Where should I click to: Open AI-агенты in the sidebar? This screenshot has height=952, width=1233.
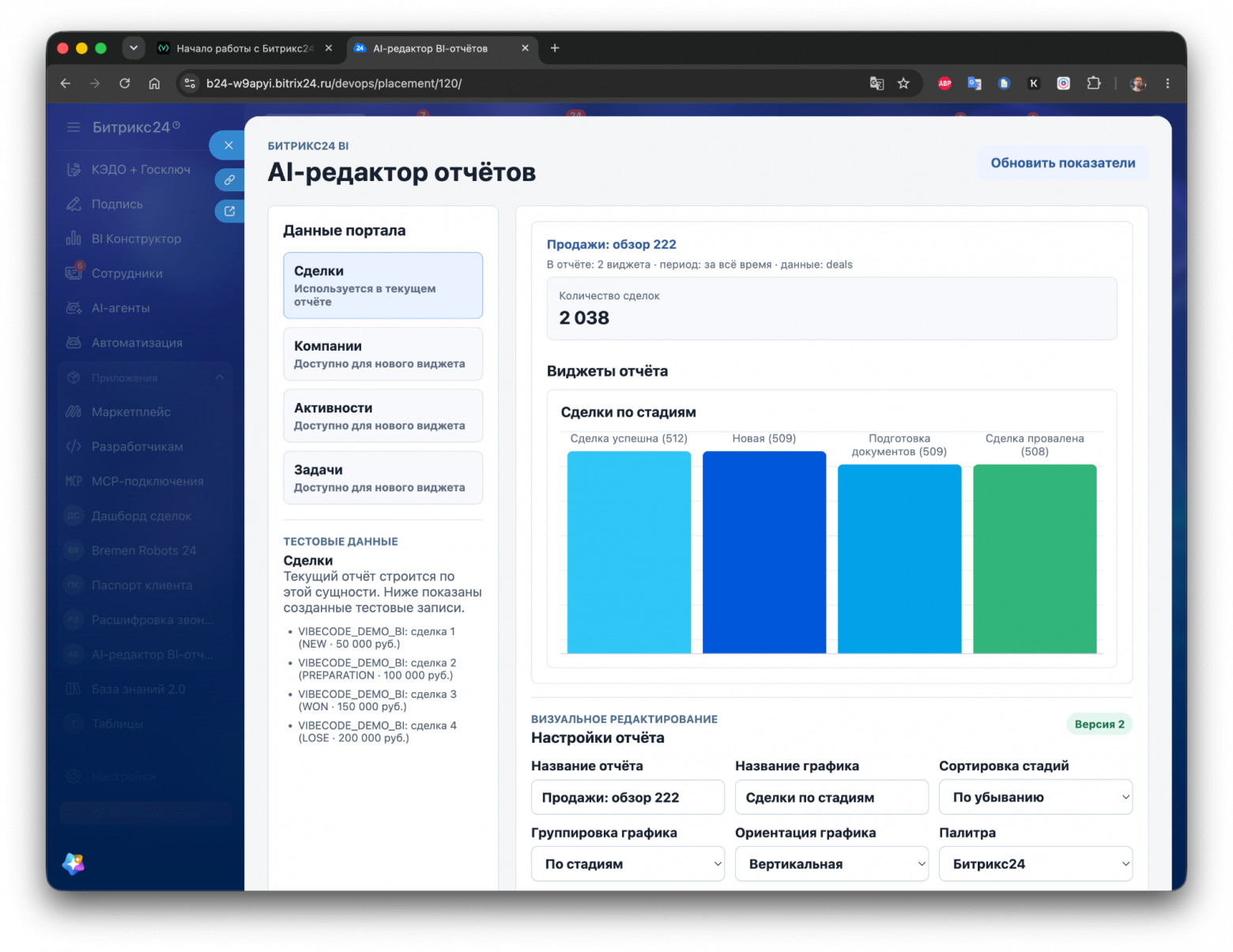[x=120, y=308]
